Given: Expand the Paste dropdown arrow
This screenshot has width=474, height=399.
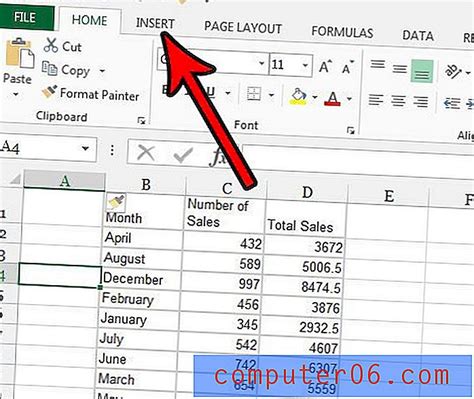Looking at the screenshot, I should [16, 94].
